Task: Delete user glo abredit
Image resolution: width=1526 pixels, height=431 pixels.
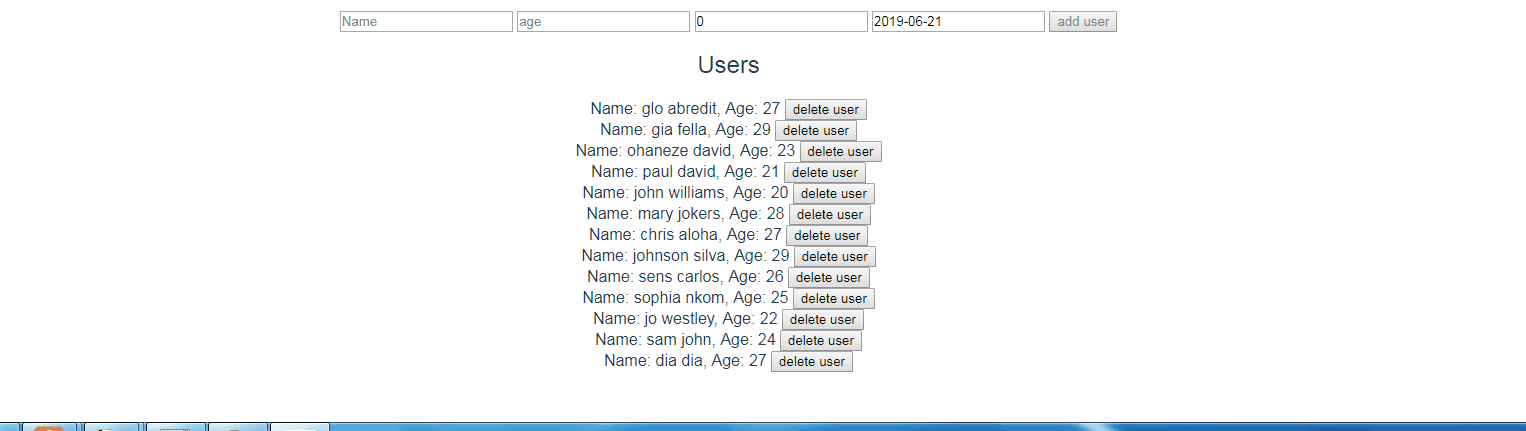Action: click(826, 110)
